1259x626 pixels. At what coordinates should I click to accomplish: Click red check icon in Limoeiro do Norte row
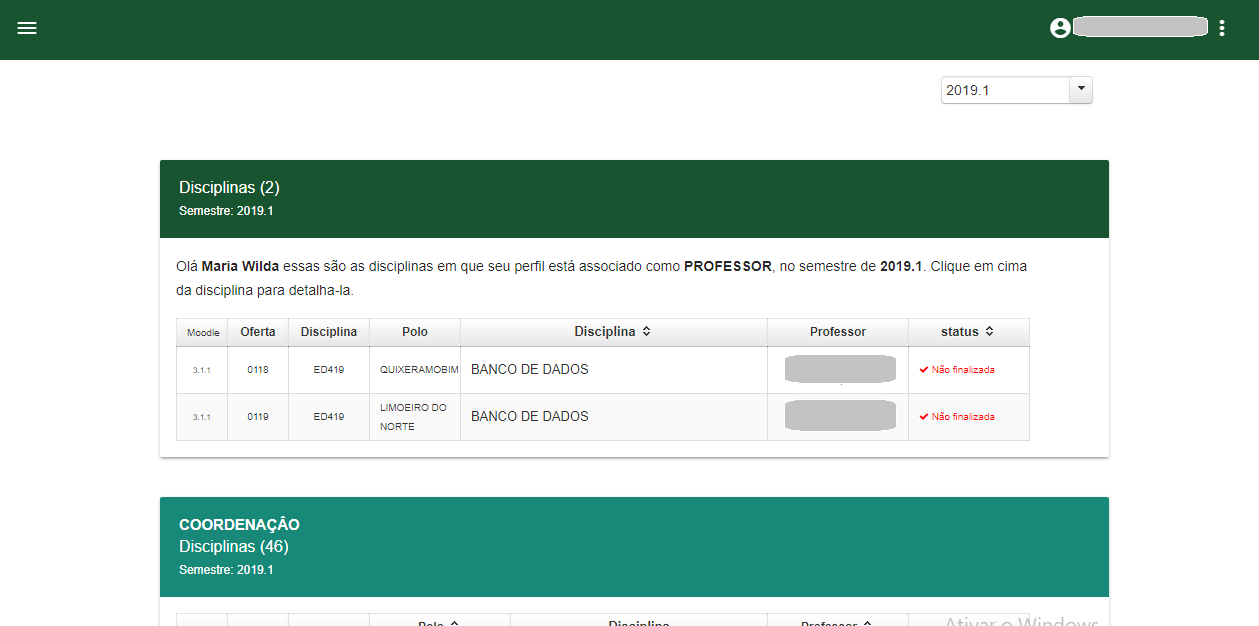[x=923, y=417]
